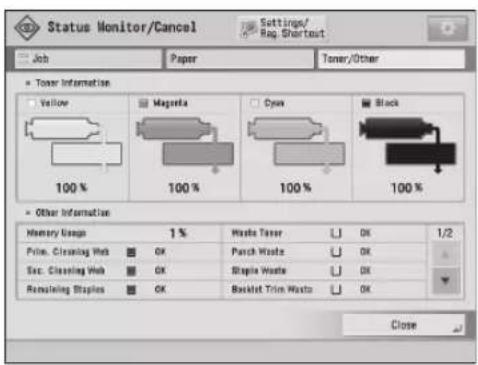Click the Sec. Cleaning Web status icon
Screen dimensions: 478x365
(x=132, y=271)
